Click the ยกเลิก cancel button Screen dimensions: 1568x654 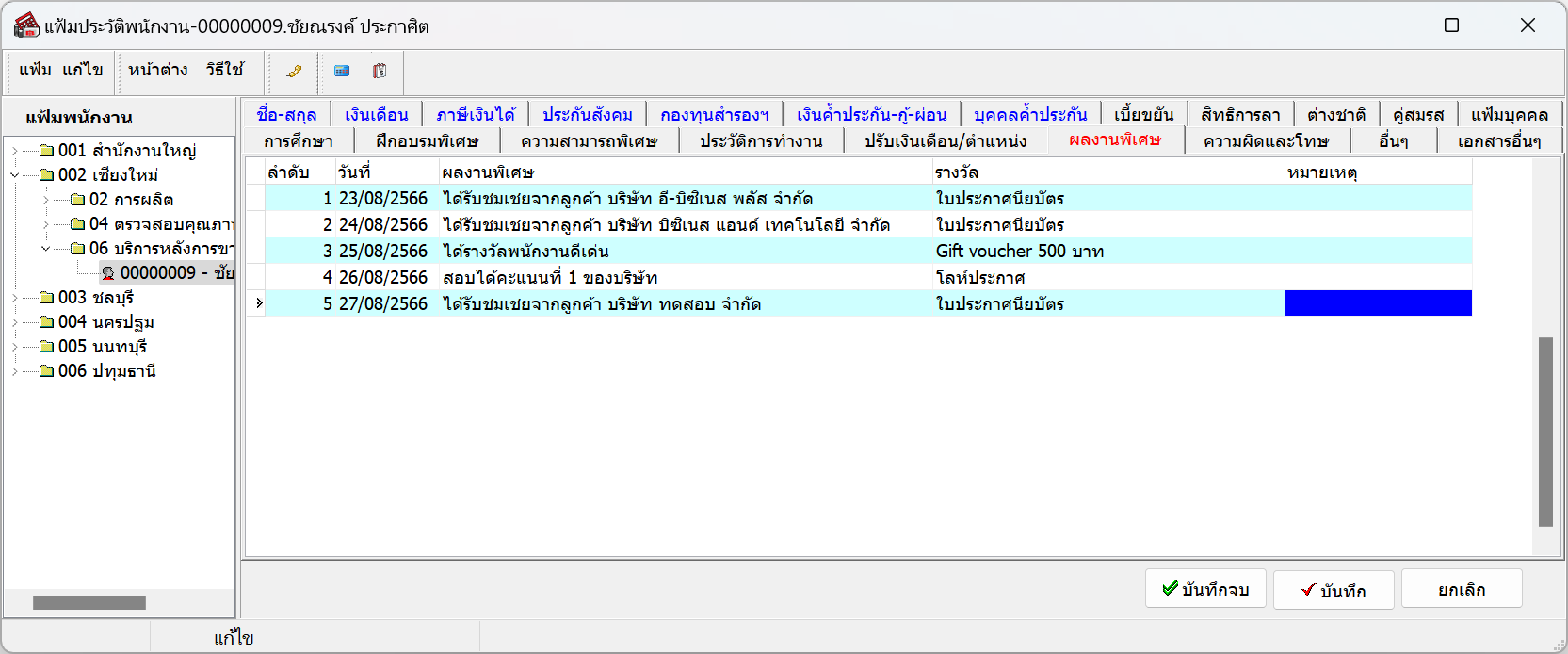pyautogui.click(x=1462, y=589)
